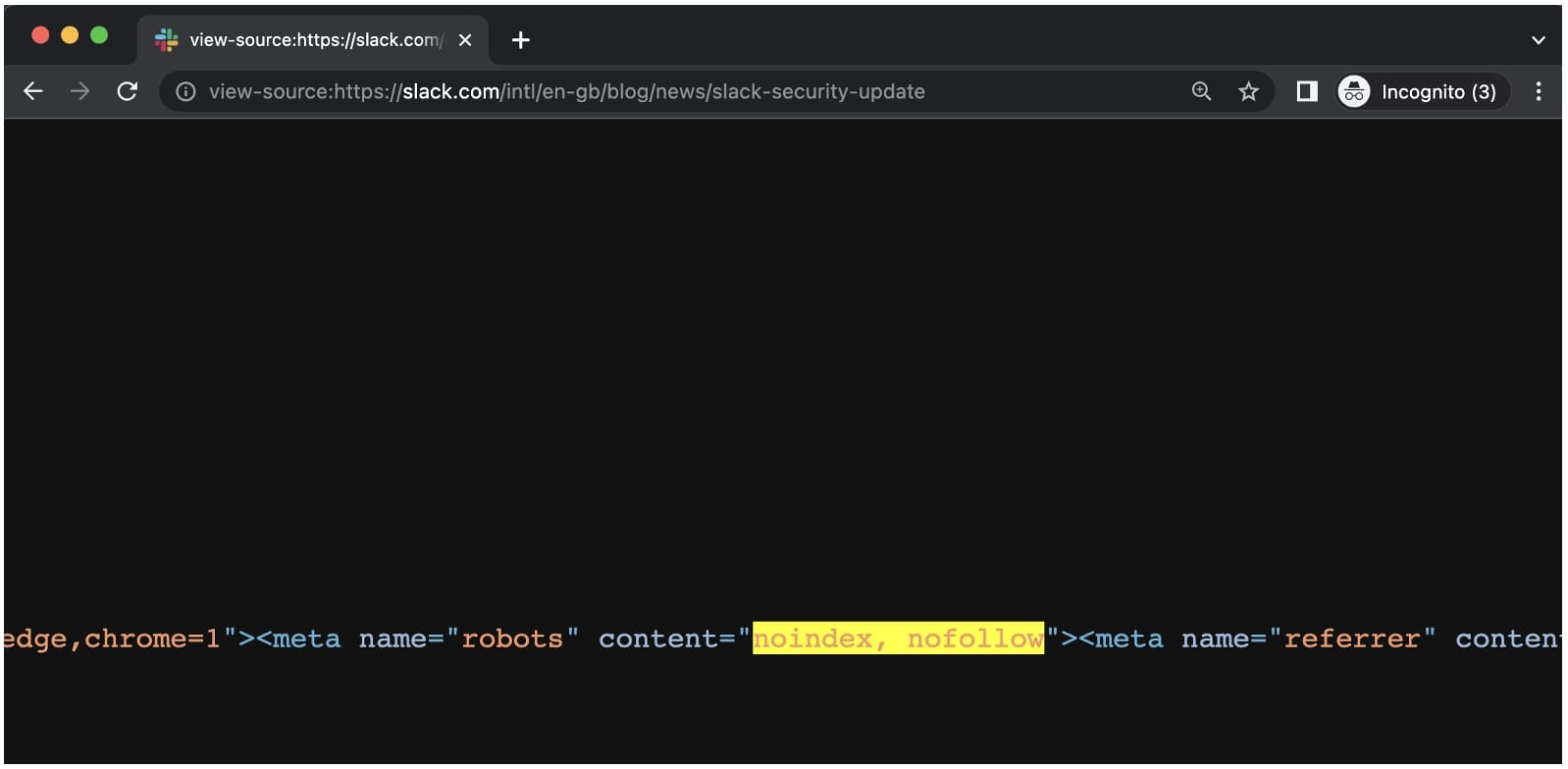Viewport: 1568px width, 769px height.
Task: Reload the view-source page
Action: pyautogui.click(x=128, y=91)
